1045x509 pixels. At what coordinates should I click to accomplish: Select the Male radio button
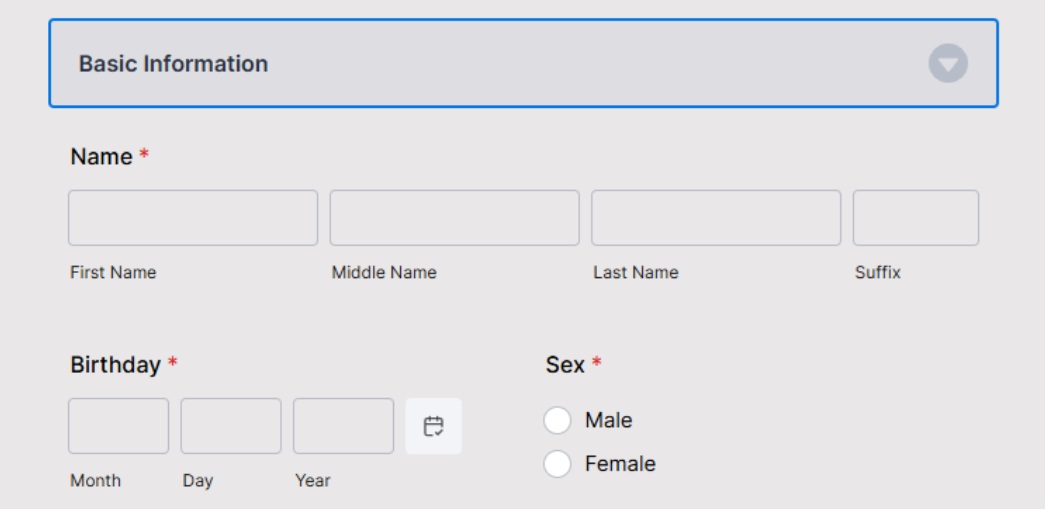click(x=557, y=421)
